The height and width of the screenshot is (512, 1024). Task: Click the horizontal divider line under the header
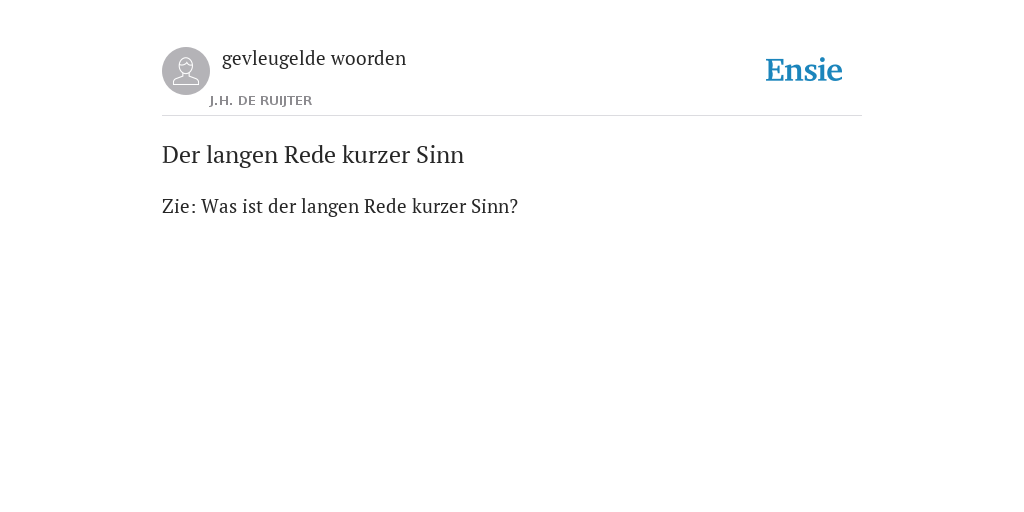coord(512,116)
